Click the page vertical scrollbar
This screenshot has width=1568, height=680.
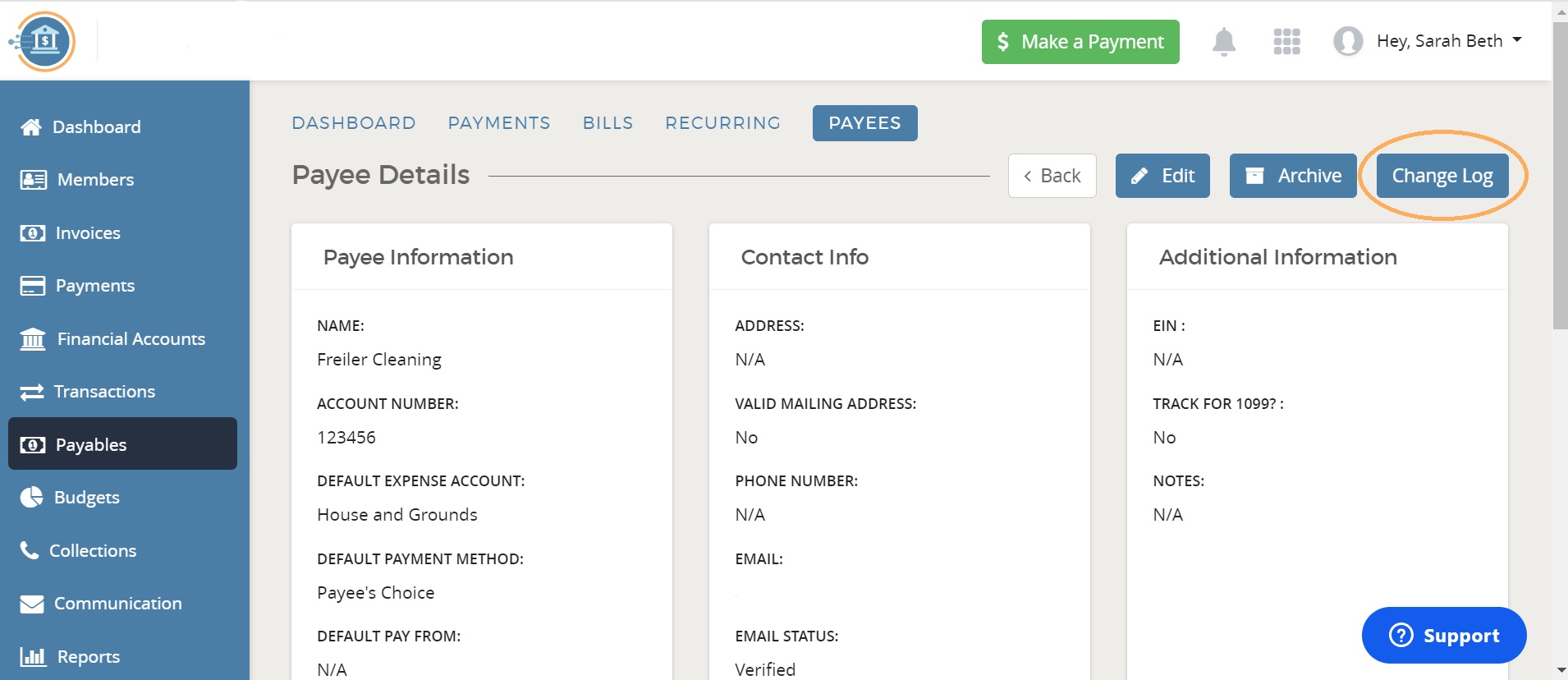click(x=1560, y=176)
